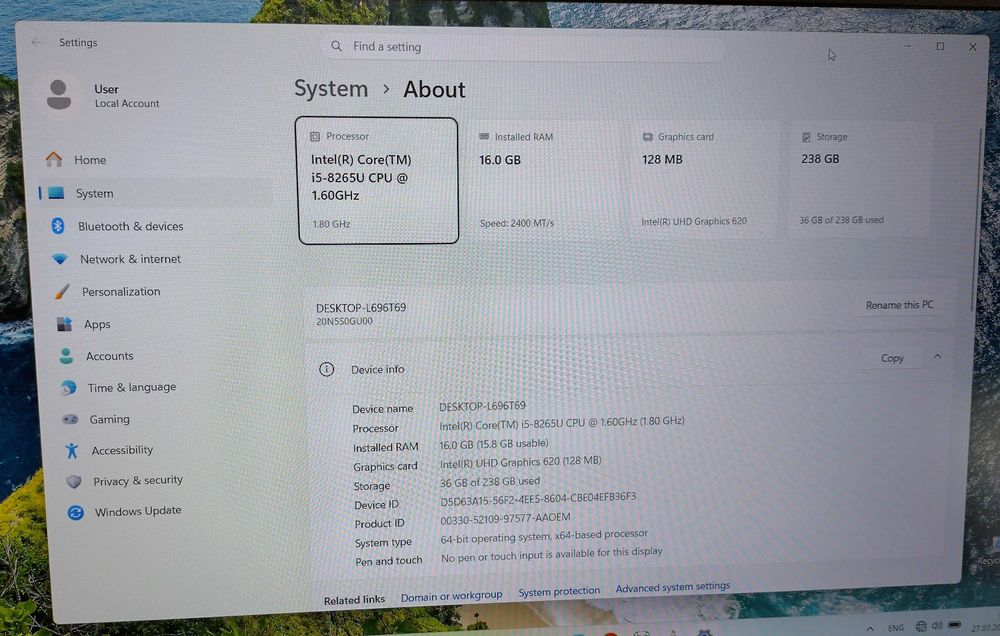Select the Processor info card

click(378, 181)
